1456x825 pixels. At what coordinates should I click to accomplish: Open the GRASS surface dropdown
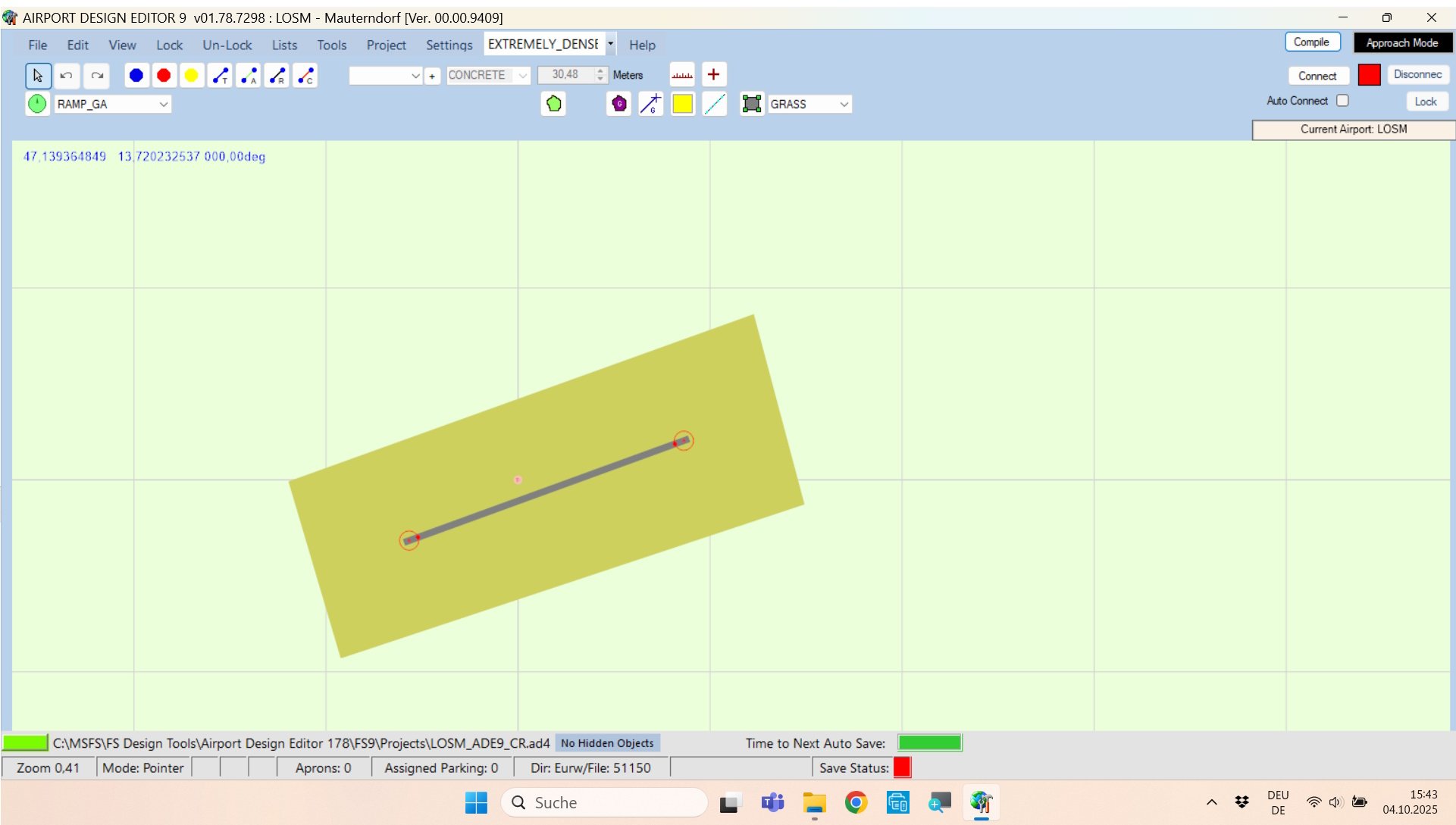point(844,105)
